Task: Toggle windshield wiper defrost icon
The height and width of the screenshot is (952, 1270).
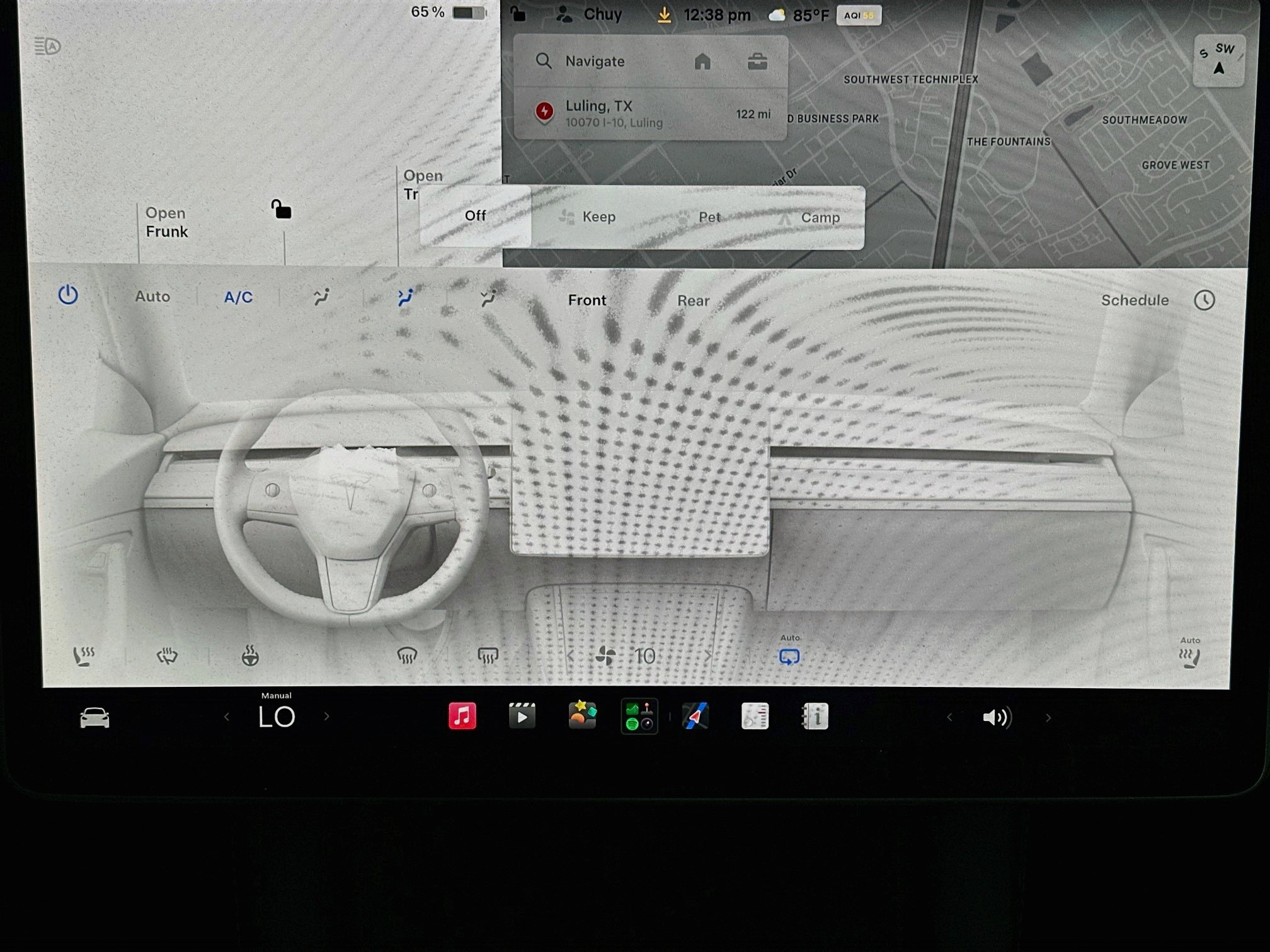Action: [x=167, y=657]
